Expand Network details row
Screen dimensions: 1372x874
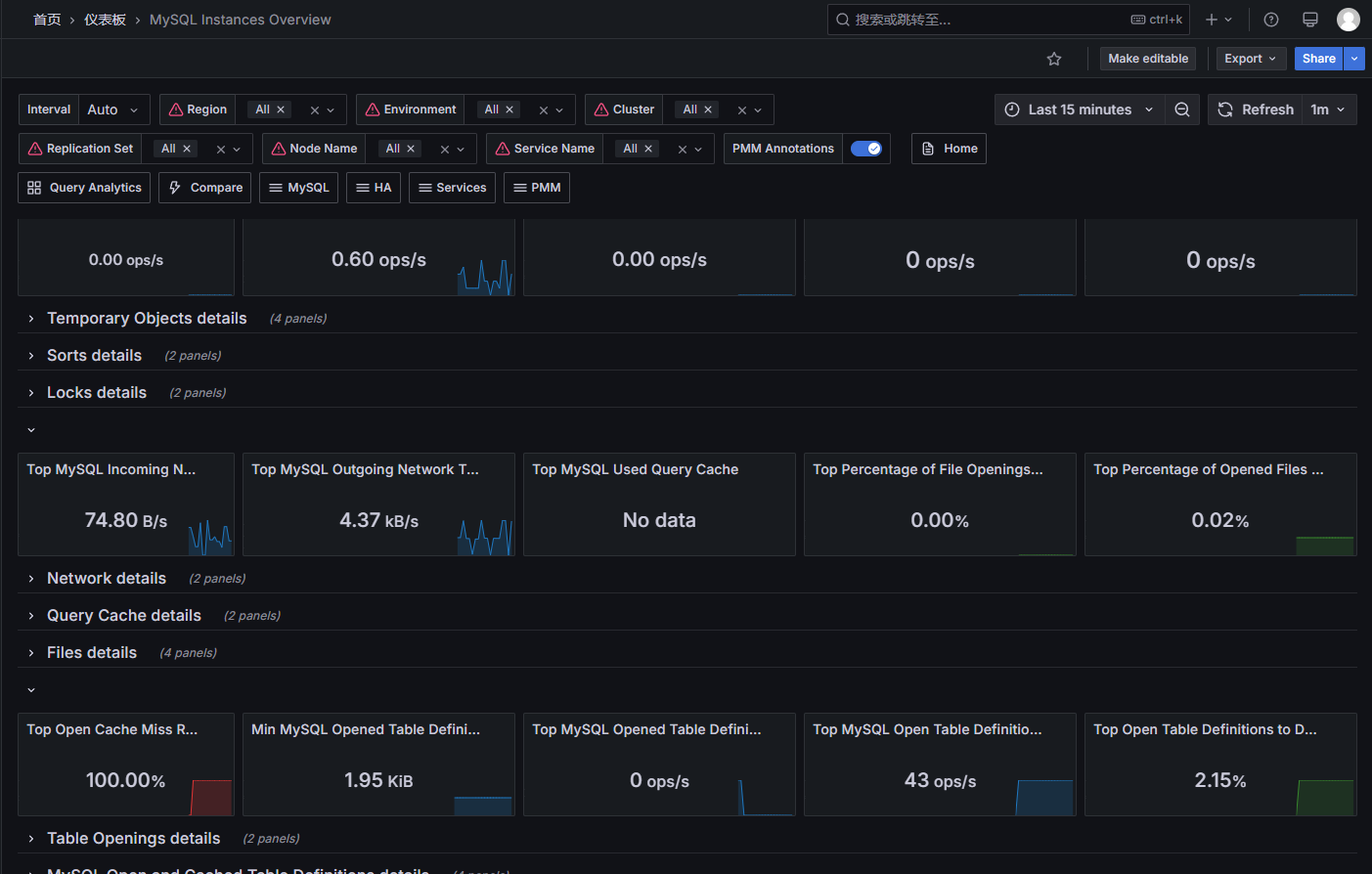[x=107, y=579]
